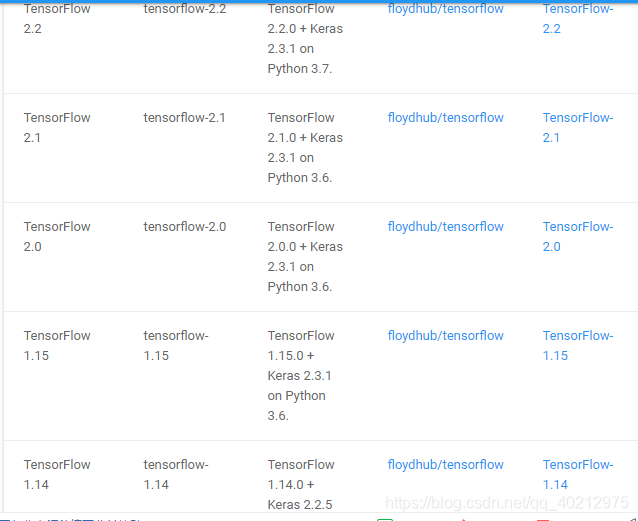Select description 'TensorFlow 1.15.0 + Keras 2.3.1 on Python 3.6.'

tap(301, 376)
